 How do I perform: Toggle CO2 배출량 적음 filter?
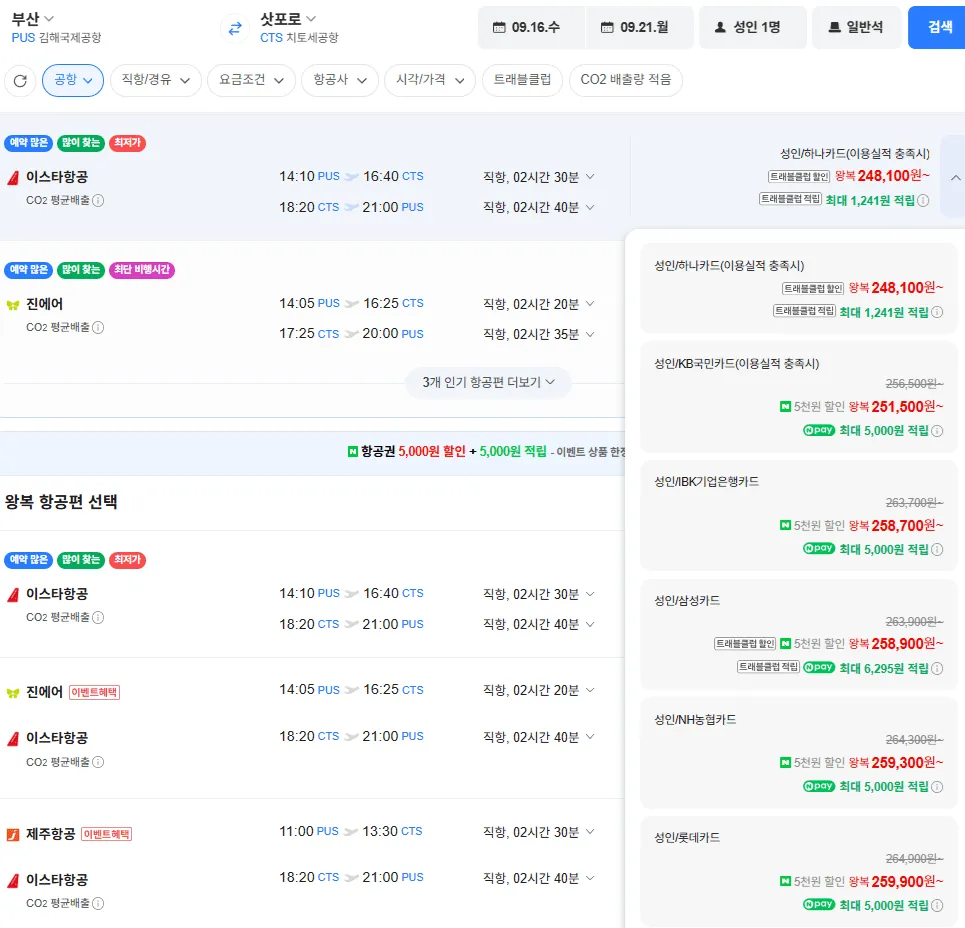pyautogui.click(x=625, y=80)
